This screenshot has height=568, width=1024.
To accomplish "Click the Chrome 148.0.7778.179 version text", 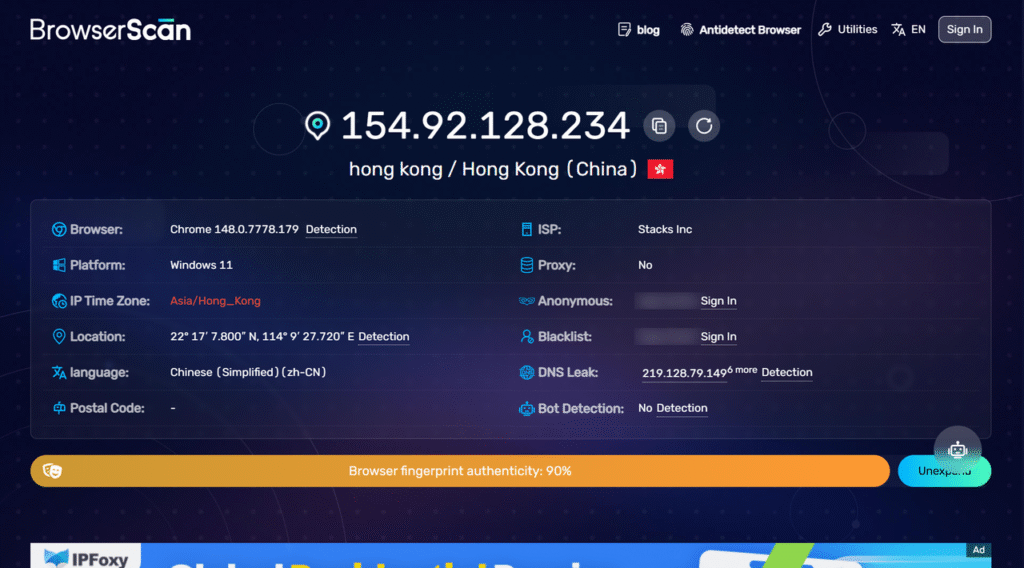I will (x=234, y=229).
